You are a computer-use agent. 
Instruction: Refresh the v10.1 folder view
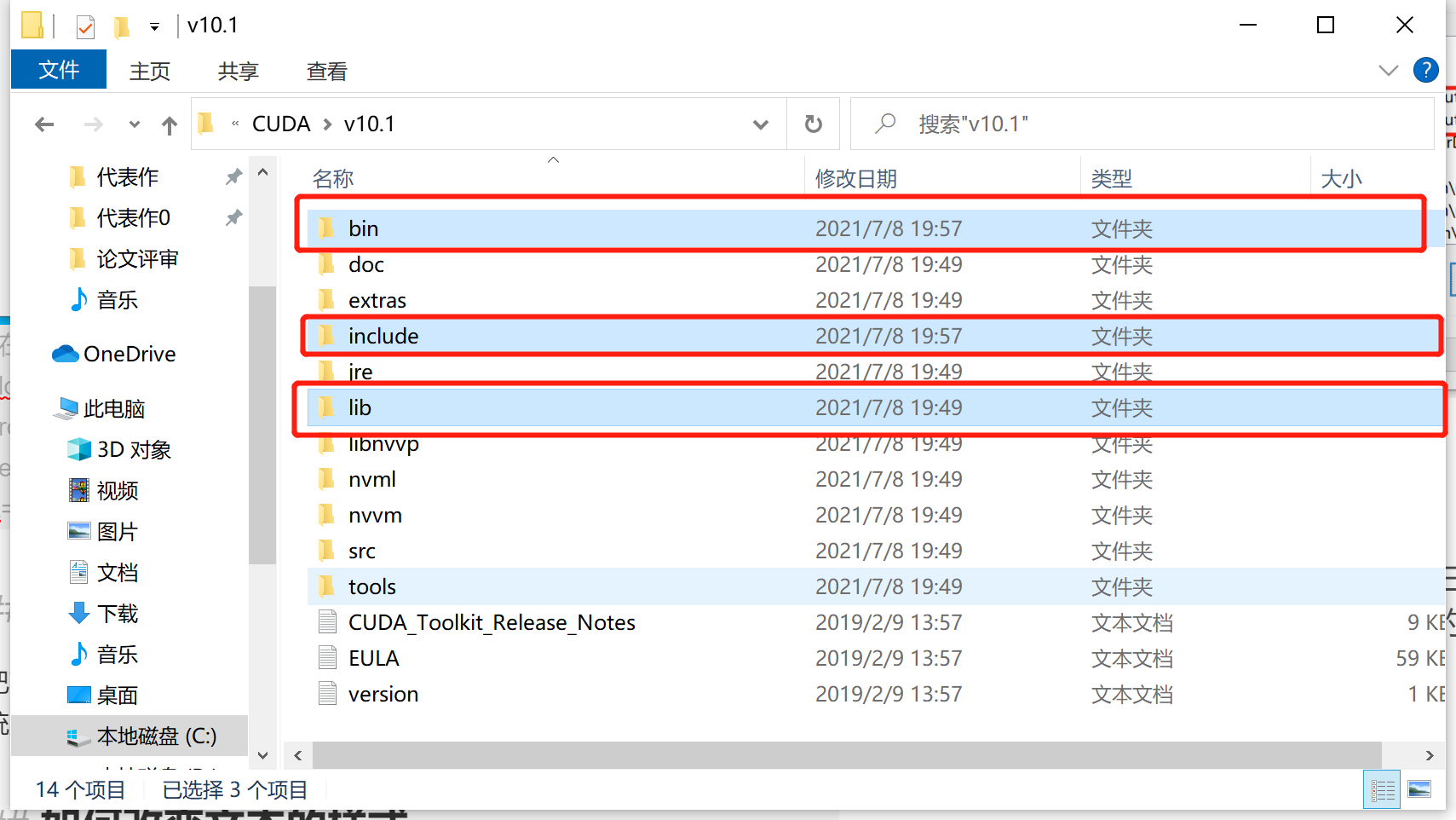pyautogui.click(x=814, y=124)
